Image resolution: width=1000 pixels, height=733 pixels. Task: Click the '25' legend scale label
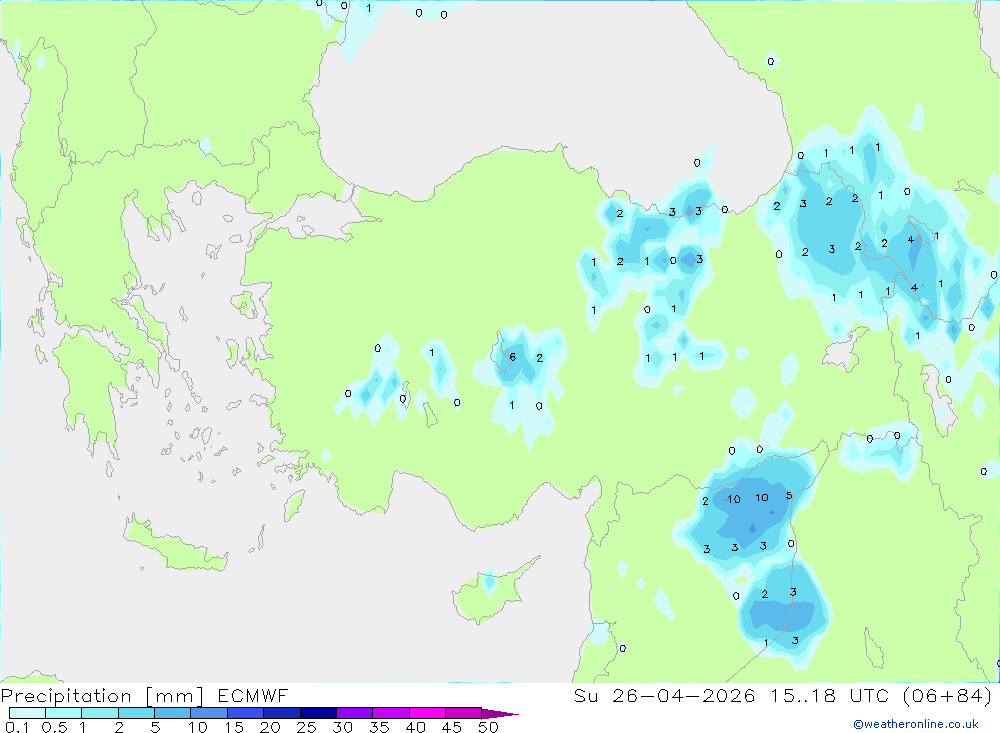coord(306,727)
